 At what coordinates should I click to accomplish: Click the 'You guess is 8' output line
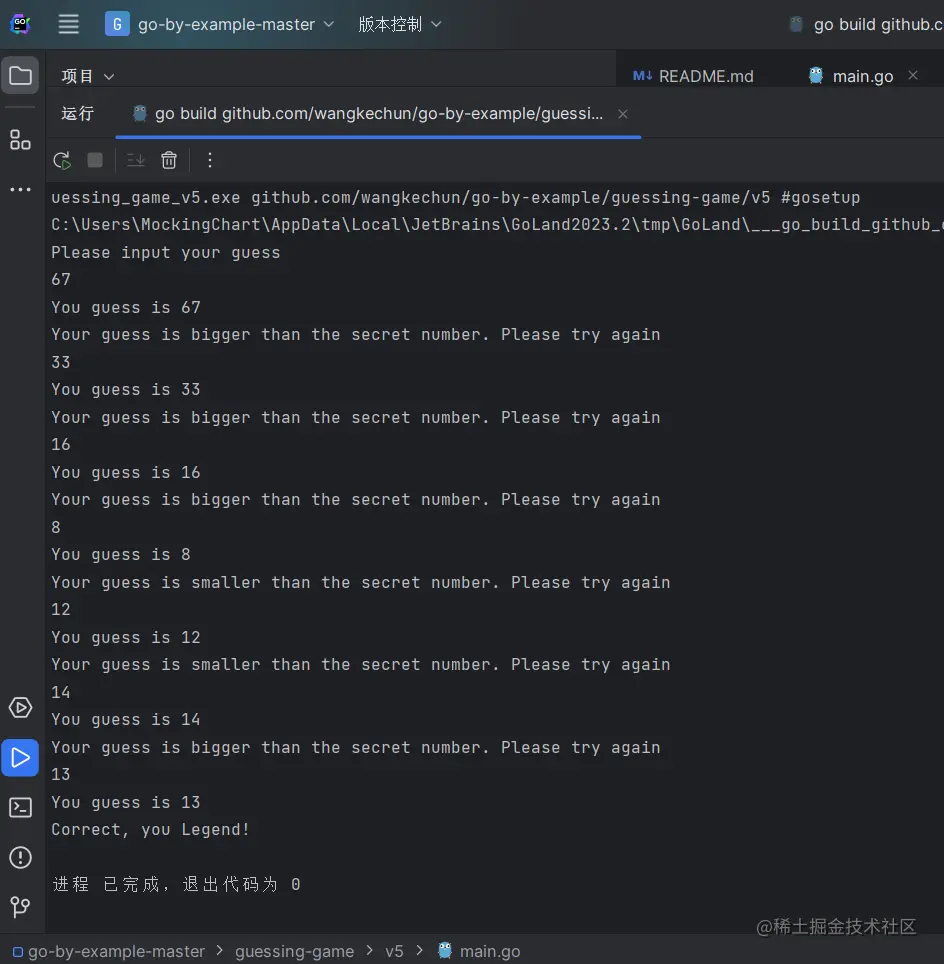click(x=121, y=554)
